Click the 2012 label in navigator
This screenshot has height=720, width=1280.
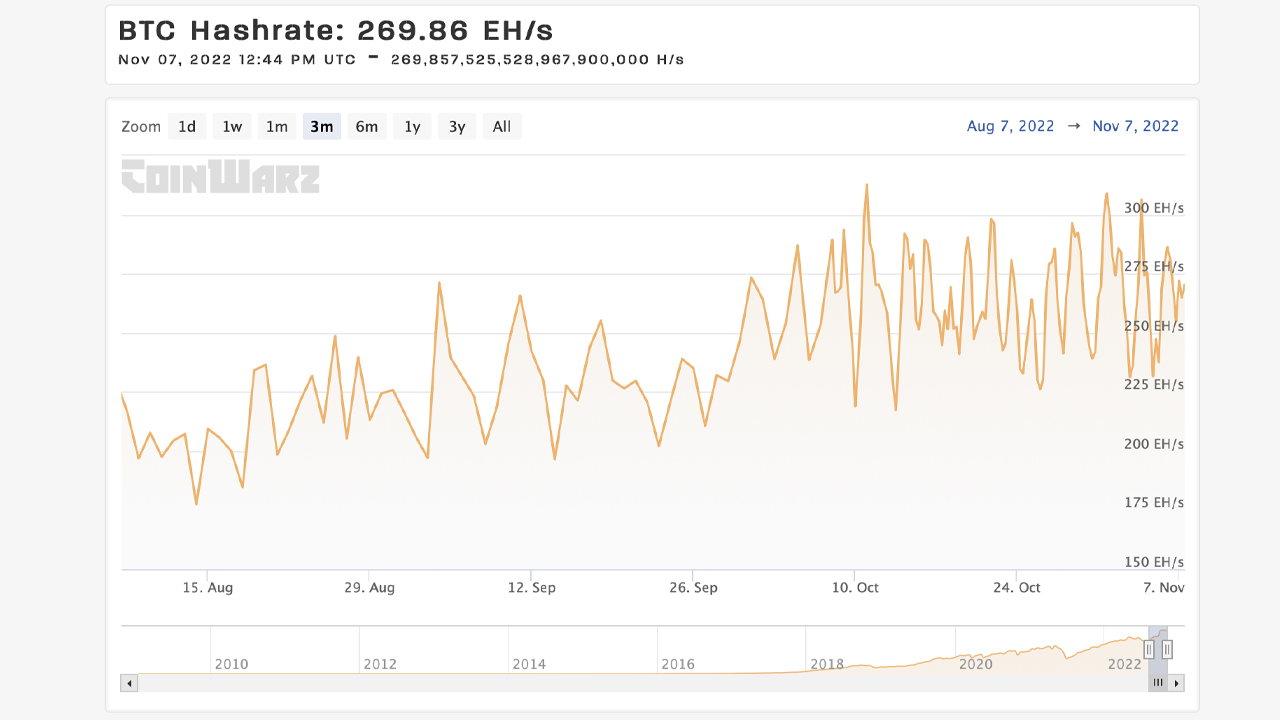tap(380, 664)
